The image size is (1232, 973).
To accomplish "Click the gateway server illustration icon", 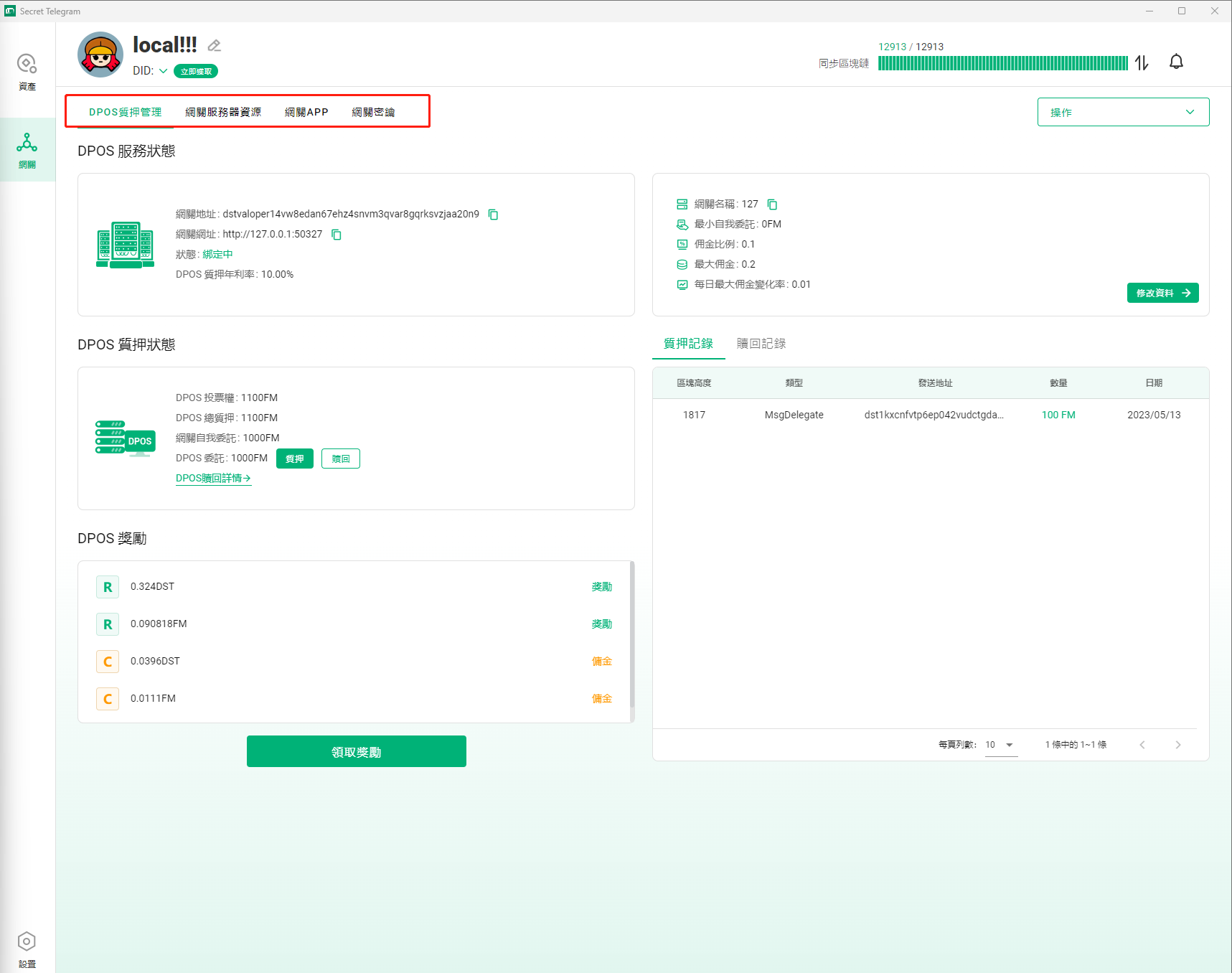I will (x=126, y=244).
